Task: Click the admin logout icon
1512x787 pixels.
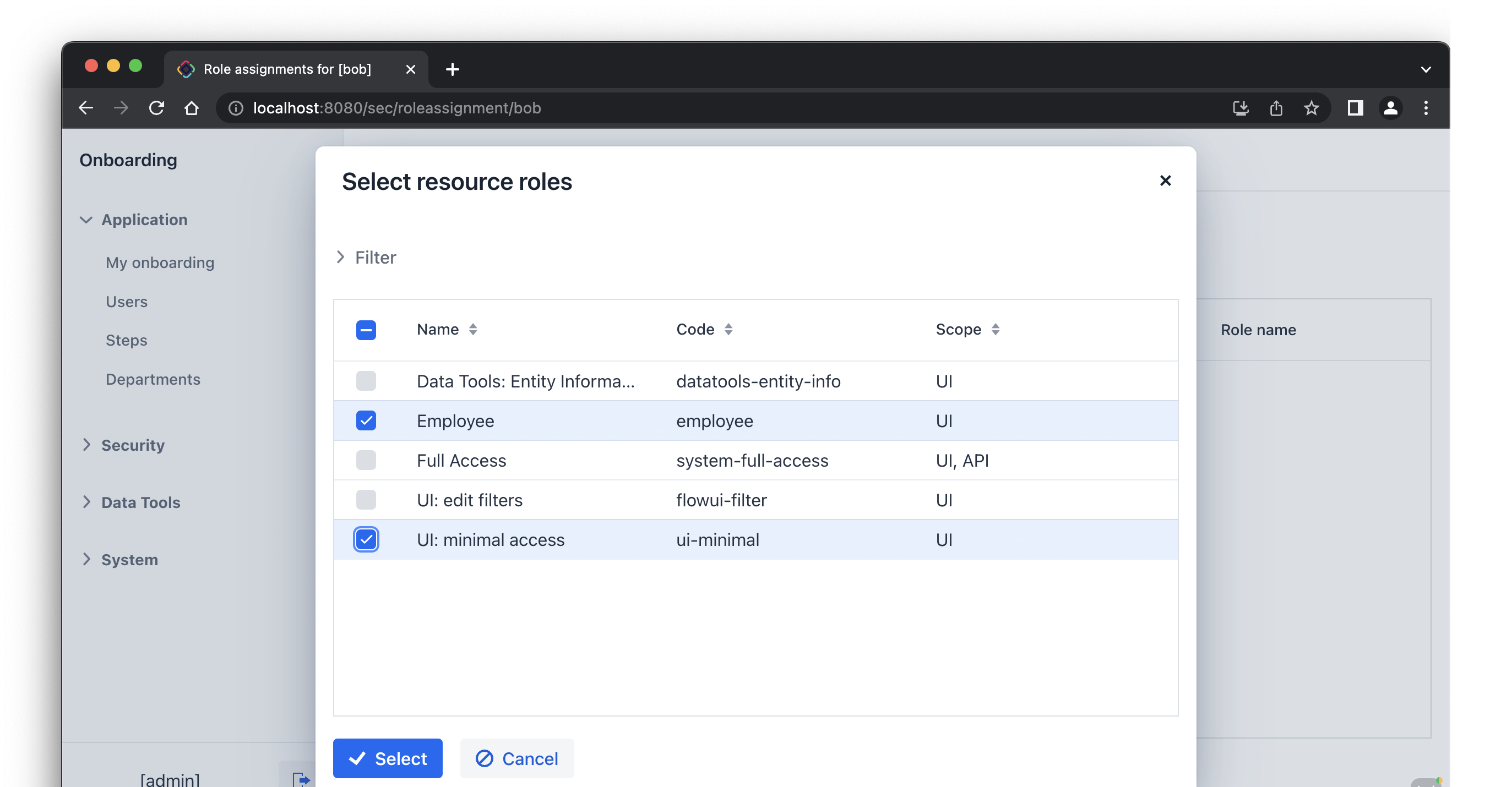Action: 301,779
